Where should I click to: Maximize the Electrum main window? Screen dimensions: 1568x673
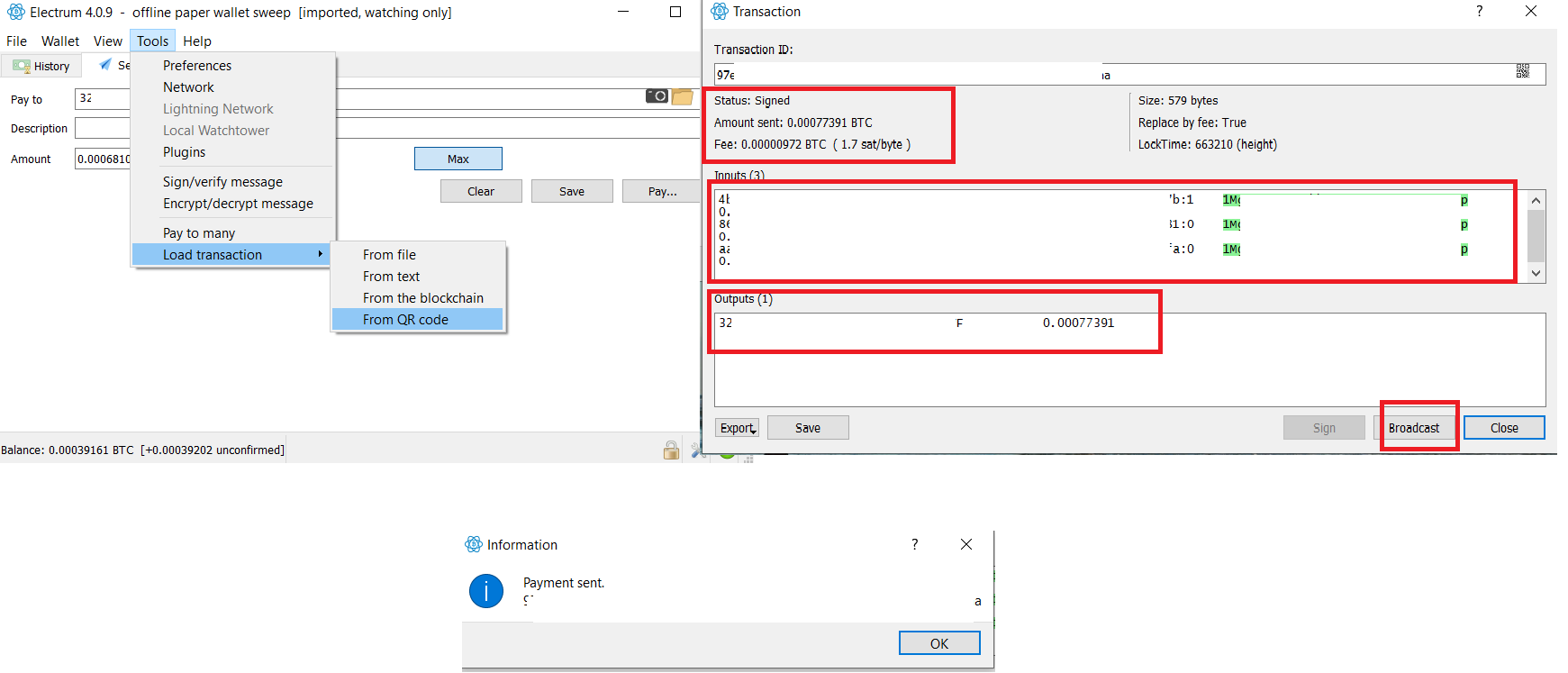point(675,12)
